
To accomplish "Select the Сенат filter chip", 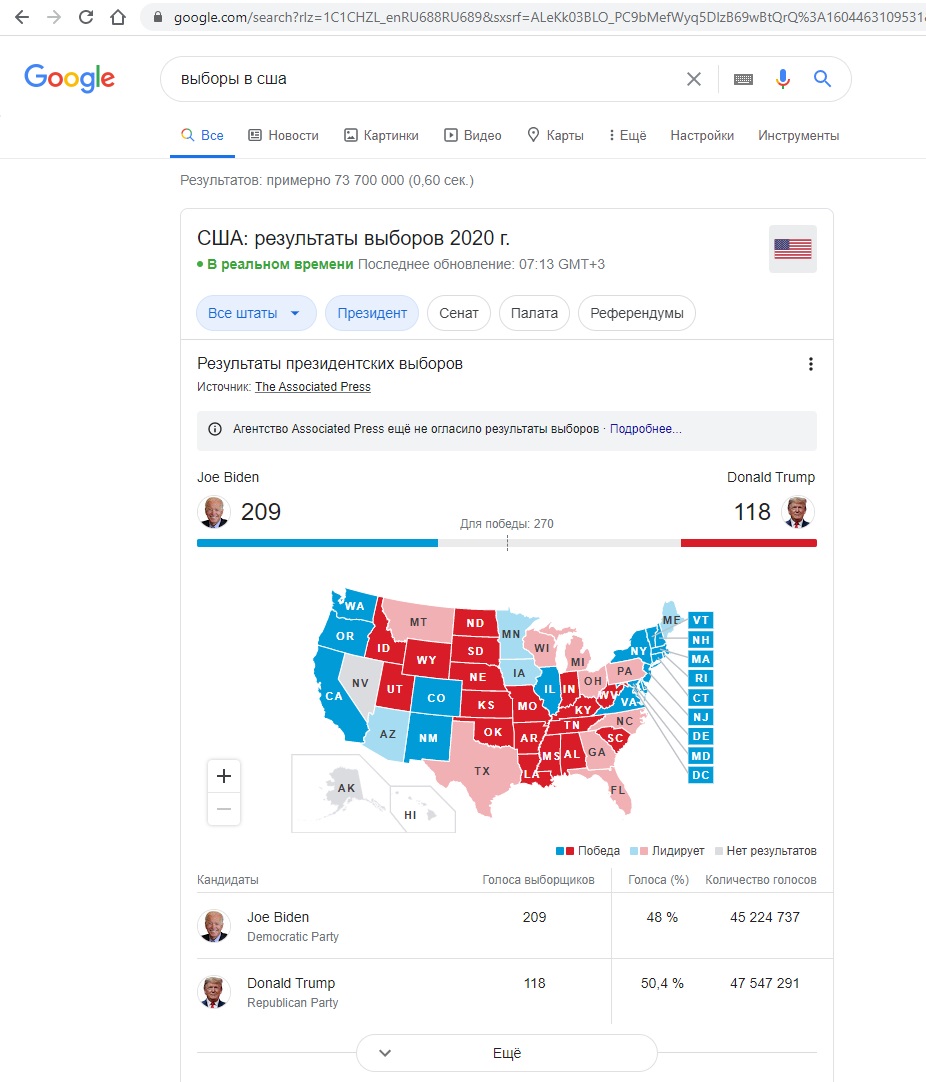I will (x=459, y=313).
